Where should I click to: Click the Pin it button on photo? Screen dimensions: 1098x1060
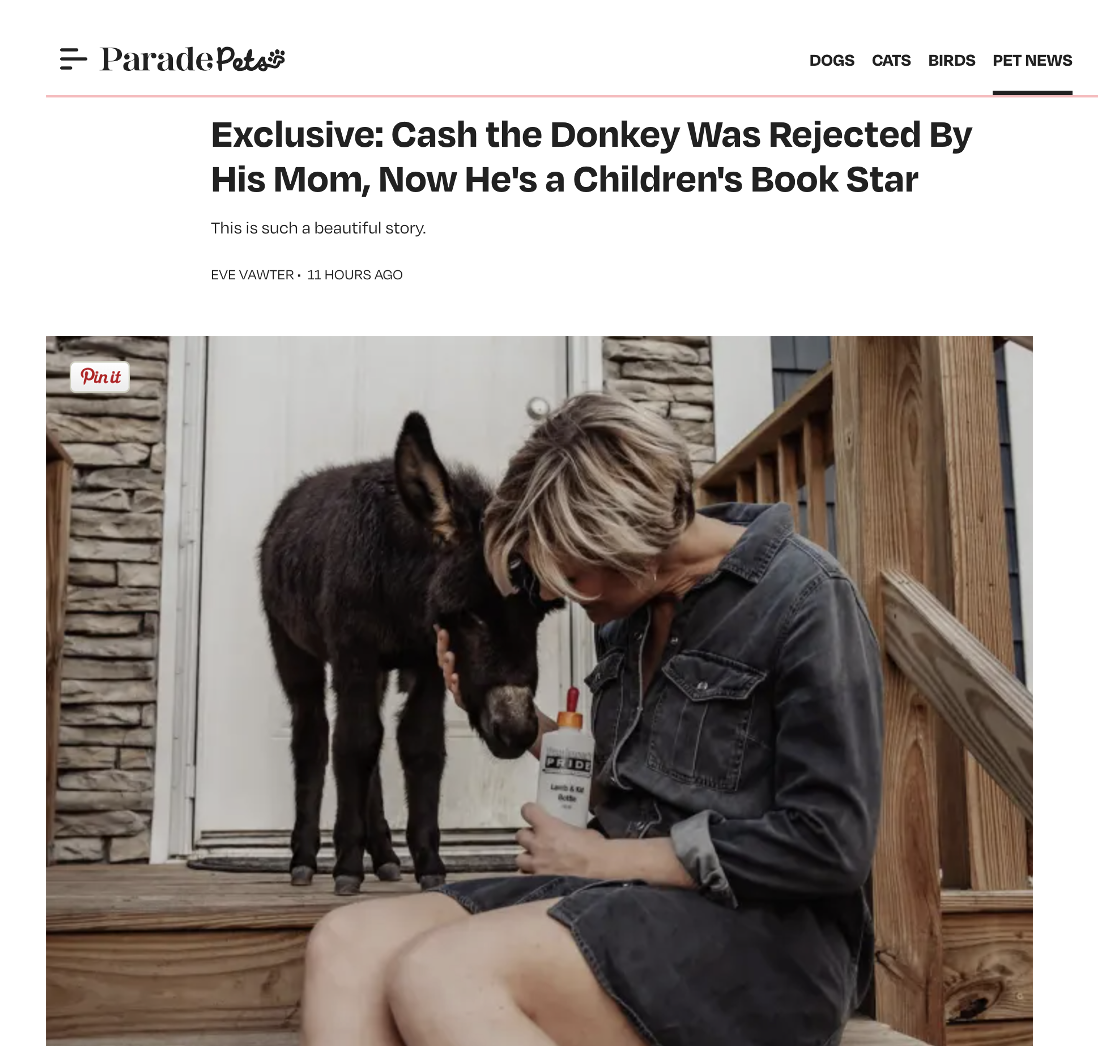pyautogui.click(x=100, y=377)
